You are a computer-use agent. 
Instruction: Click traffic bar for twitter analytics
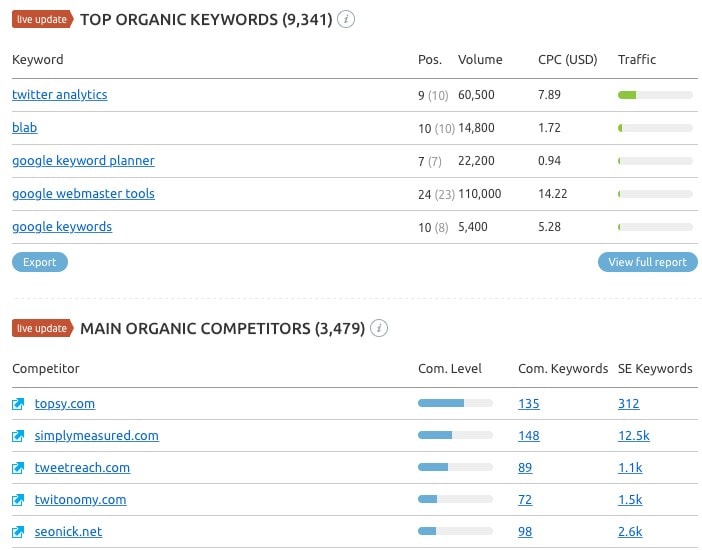pos(655,95)
